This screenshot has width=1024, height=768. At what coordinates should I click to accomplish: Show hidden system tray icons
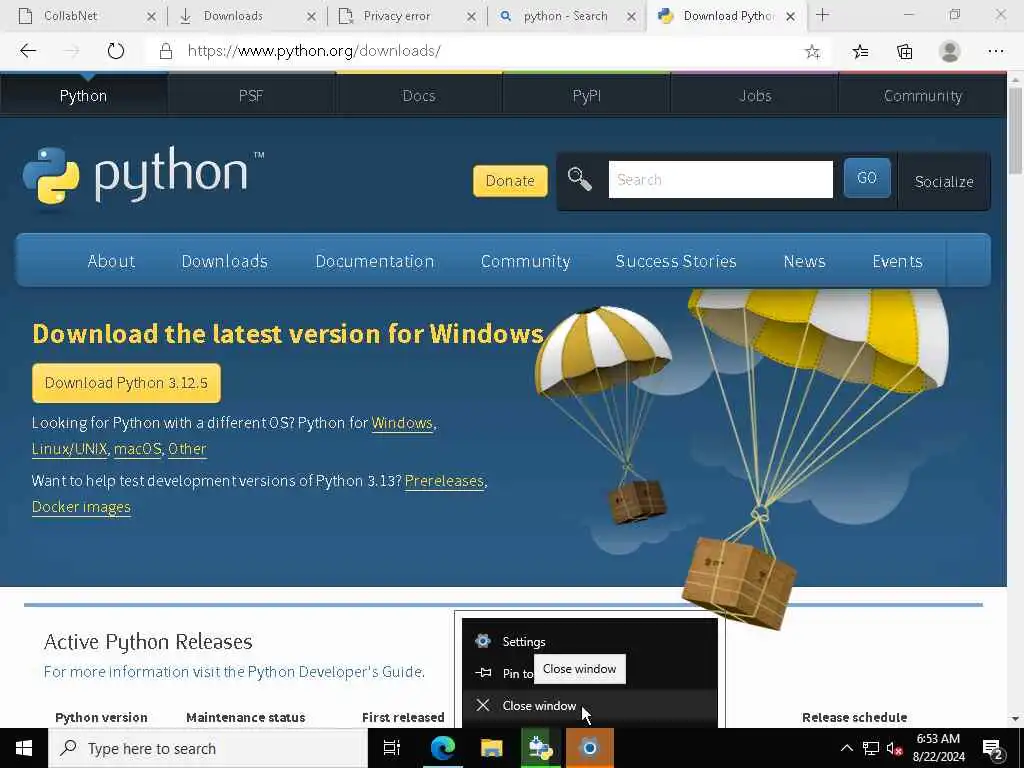pos(846,748)
